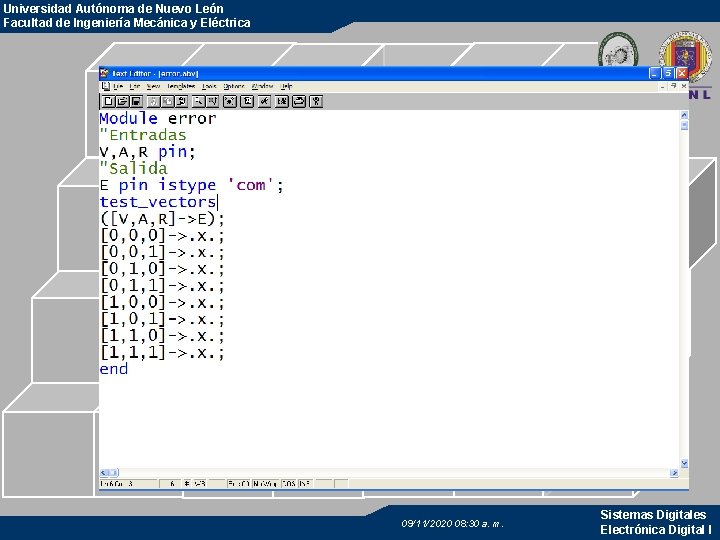Click the Copy toolbar icon
This screenshot has height=540, width=720.
click(x=167, y=101)
